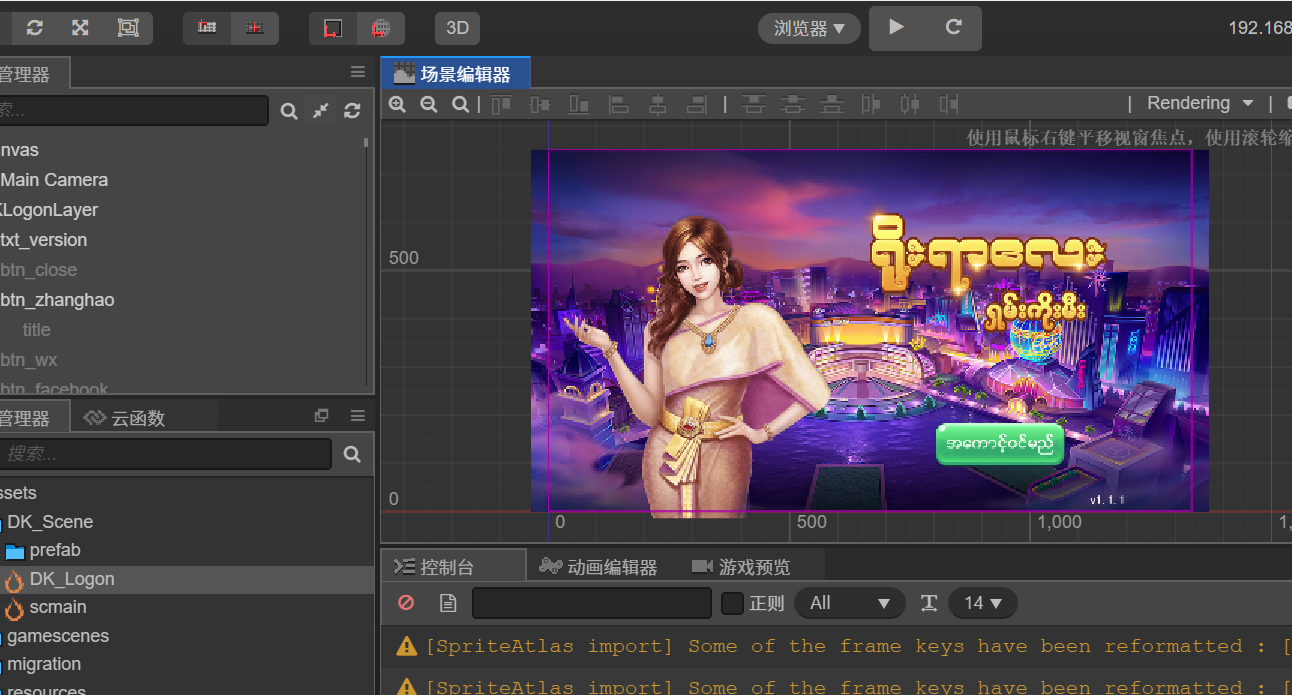1292x695 pixels.
Task: Select the btn_close node
Action: coord(38,270)
